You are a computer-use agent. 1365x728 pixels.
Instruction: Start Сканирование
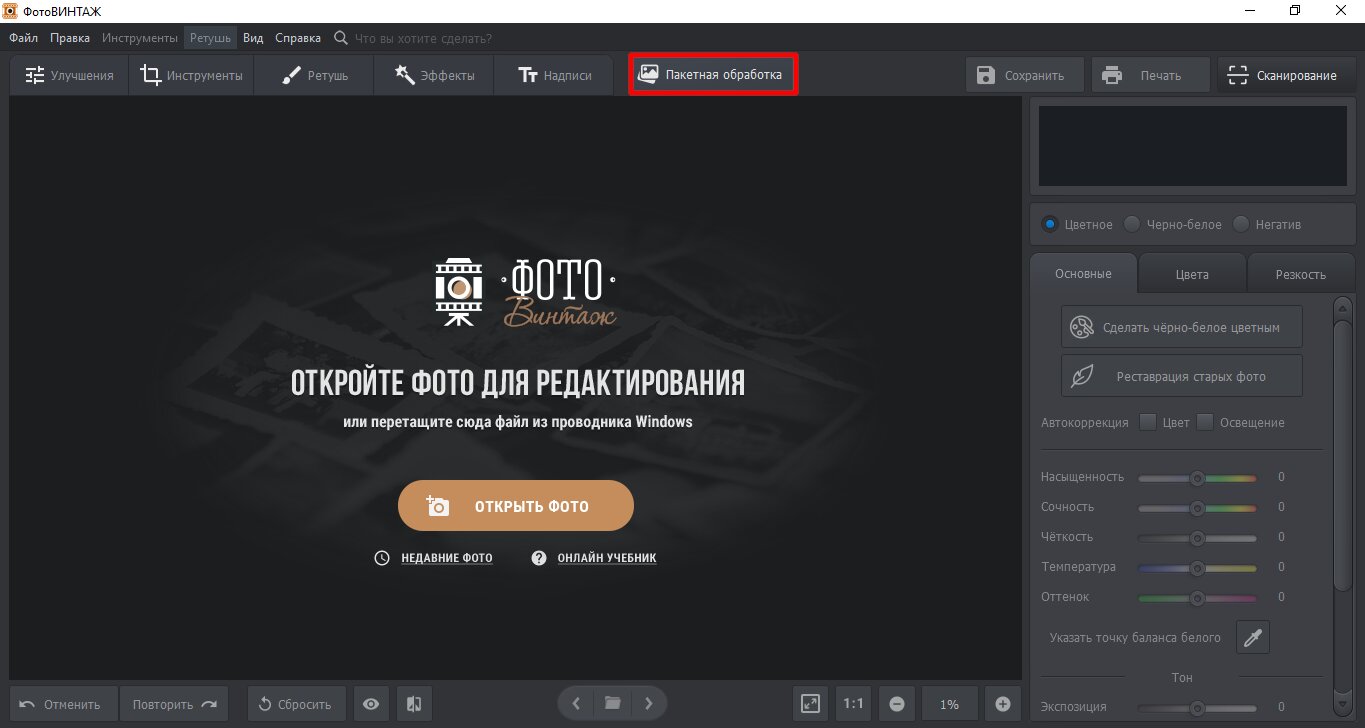point(1286,74)
